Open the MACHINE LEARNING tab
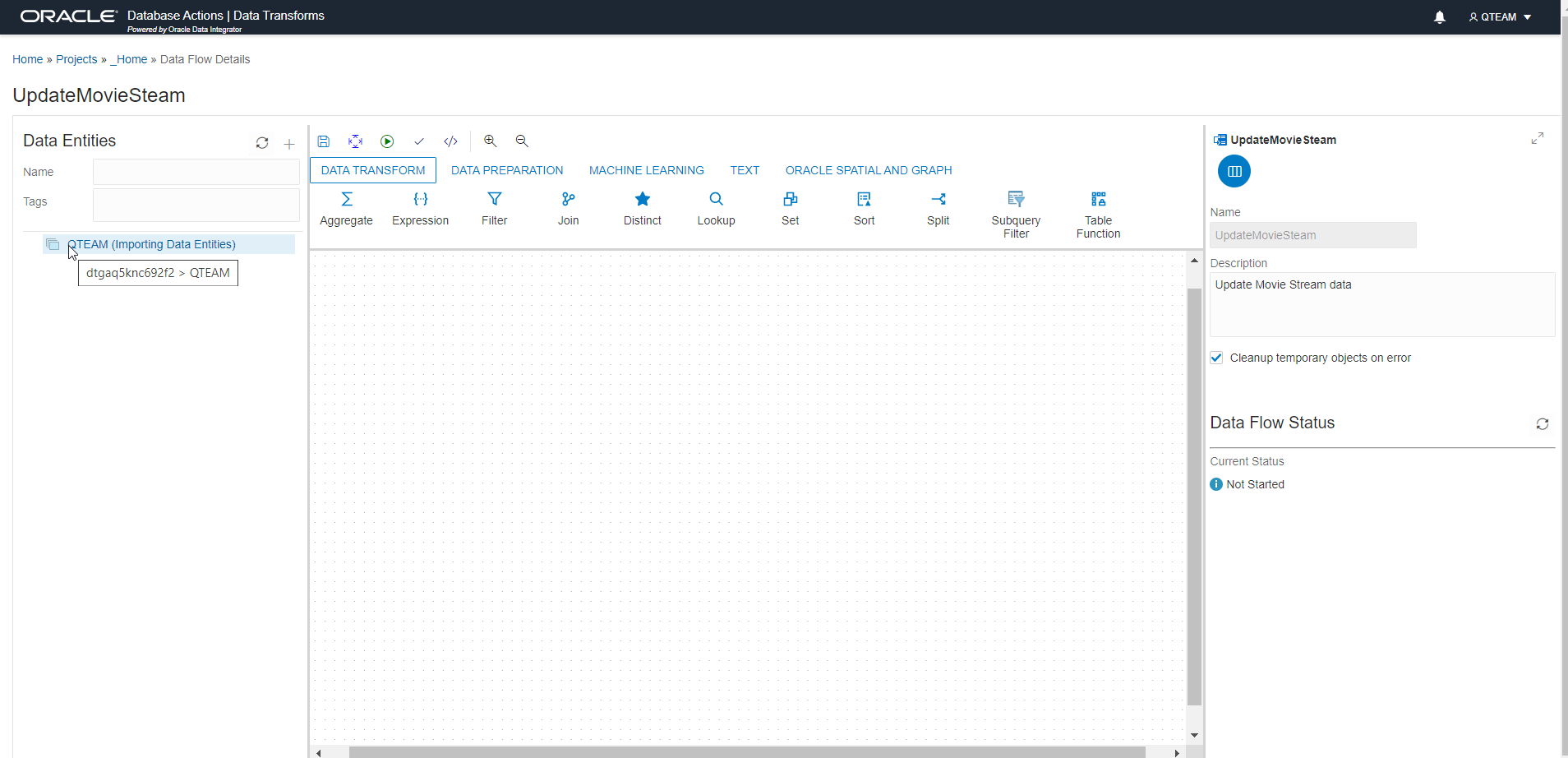 point(647,170)
